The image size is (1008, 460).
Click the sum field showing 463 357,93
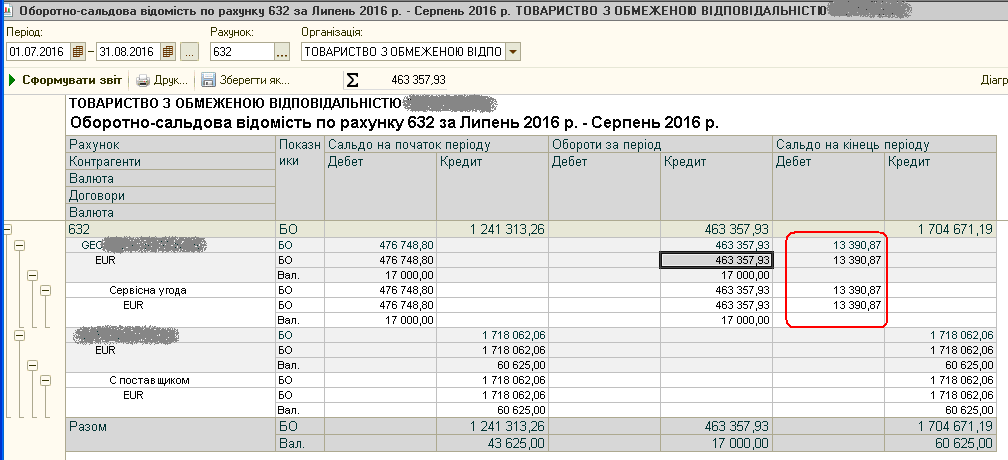[418, 80]
